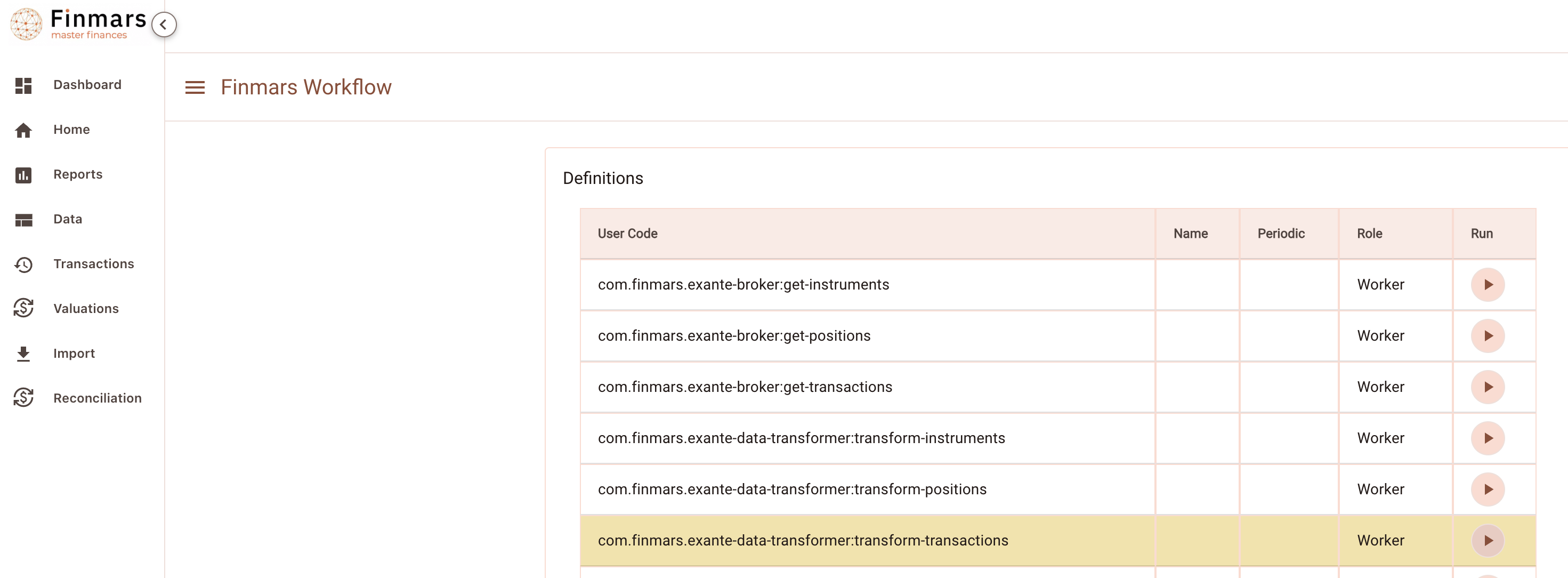Viewport: 1568px width, 578px height.
Task: Run the highlighted transform-transactions workflow
Action: (x=1488, y=540)
